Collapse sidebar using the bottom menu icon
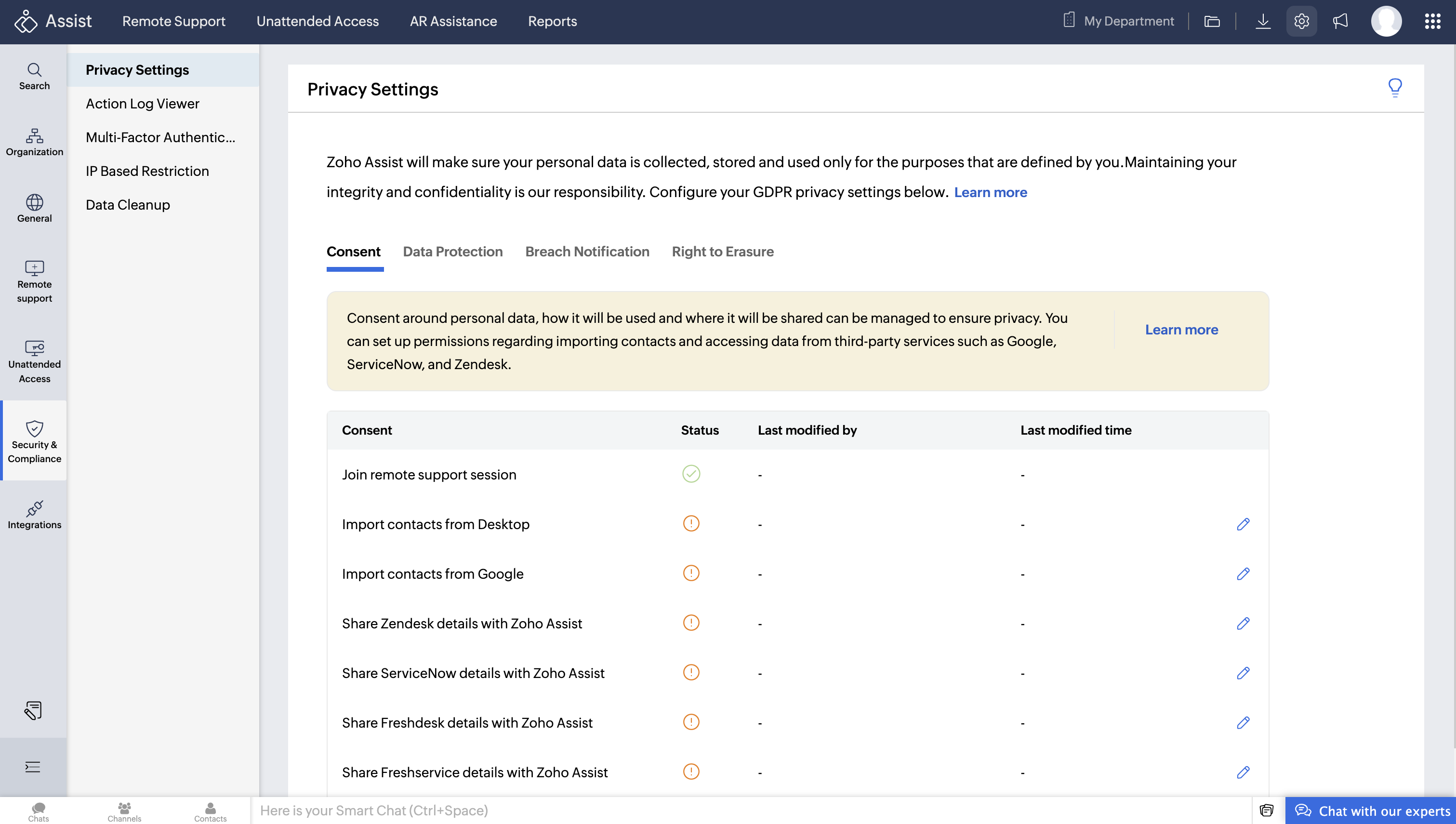The height and width of the screenshot is (824, 1456). point(33,767)
